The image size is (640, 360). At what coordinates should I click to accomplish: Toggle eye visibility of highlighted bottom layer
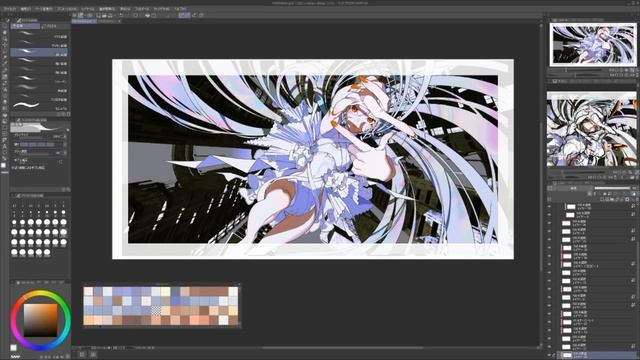coord(550,355)
